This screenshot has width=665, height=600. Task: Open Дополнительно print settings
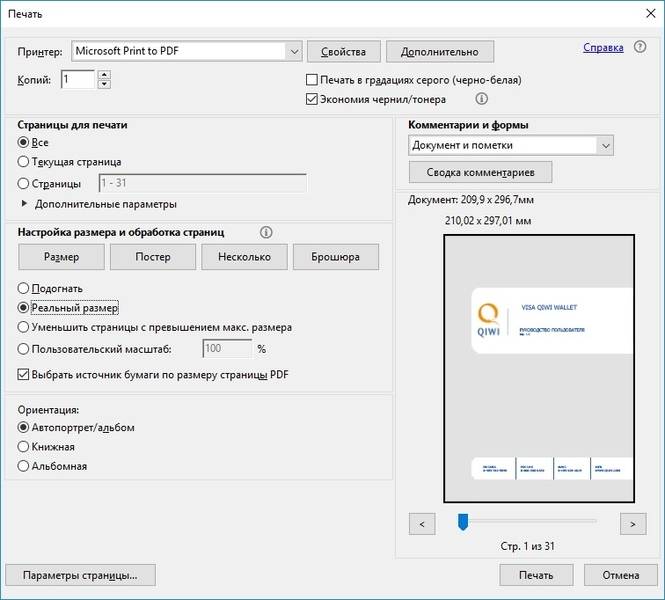[440, 52]
